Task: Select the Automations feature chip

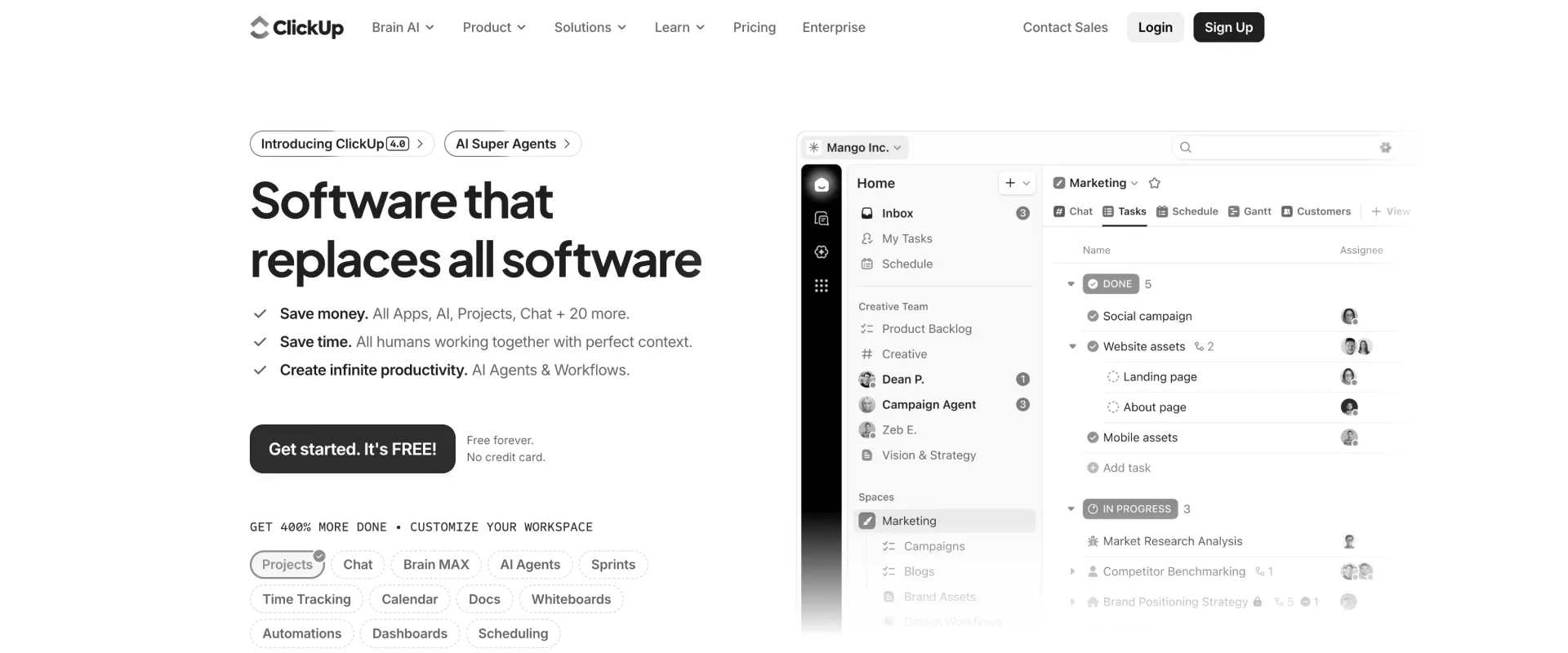Action: 301,633
